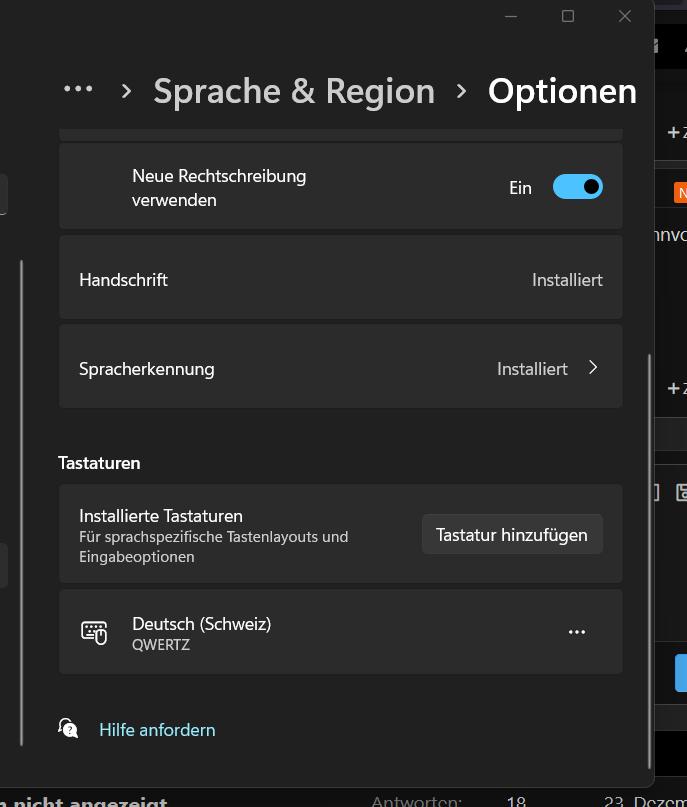
Task: Open Hilfe anfordern link
Action: tap(157, 730)
